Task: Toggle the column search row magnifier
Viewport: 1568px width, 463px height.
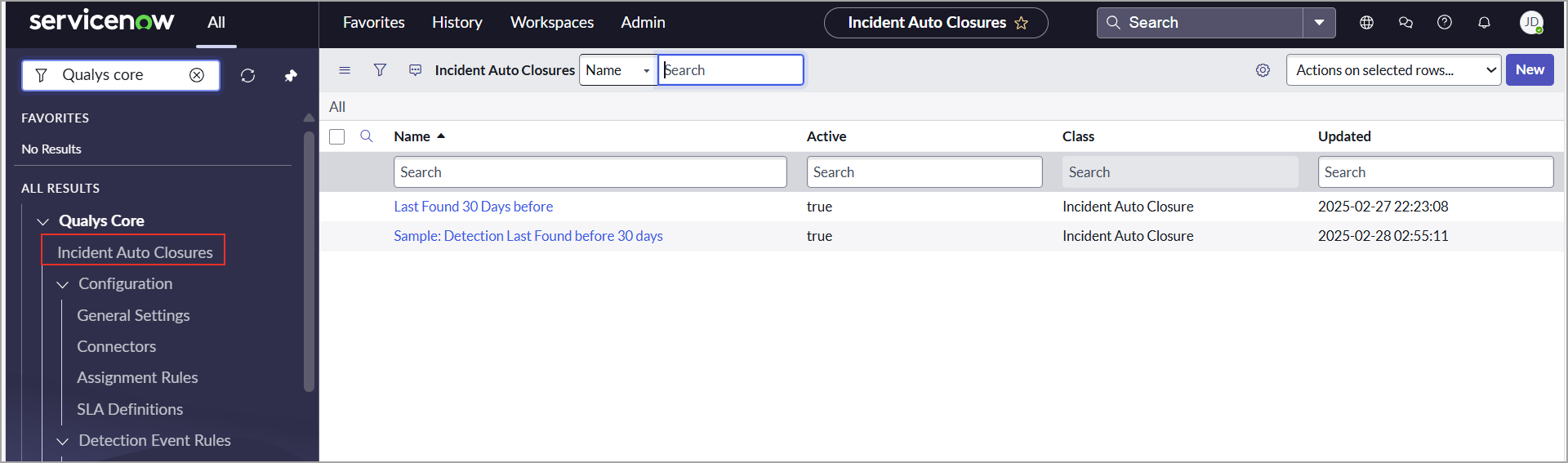Action: pyautogui.click(x=367, y=136)
